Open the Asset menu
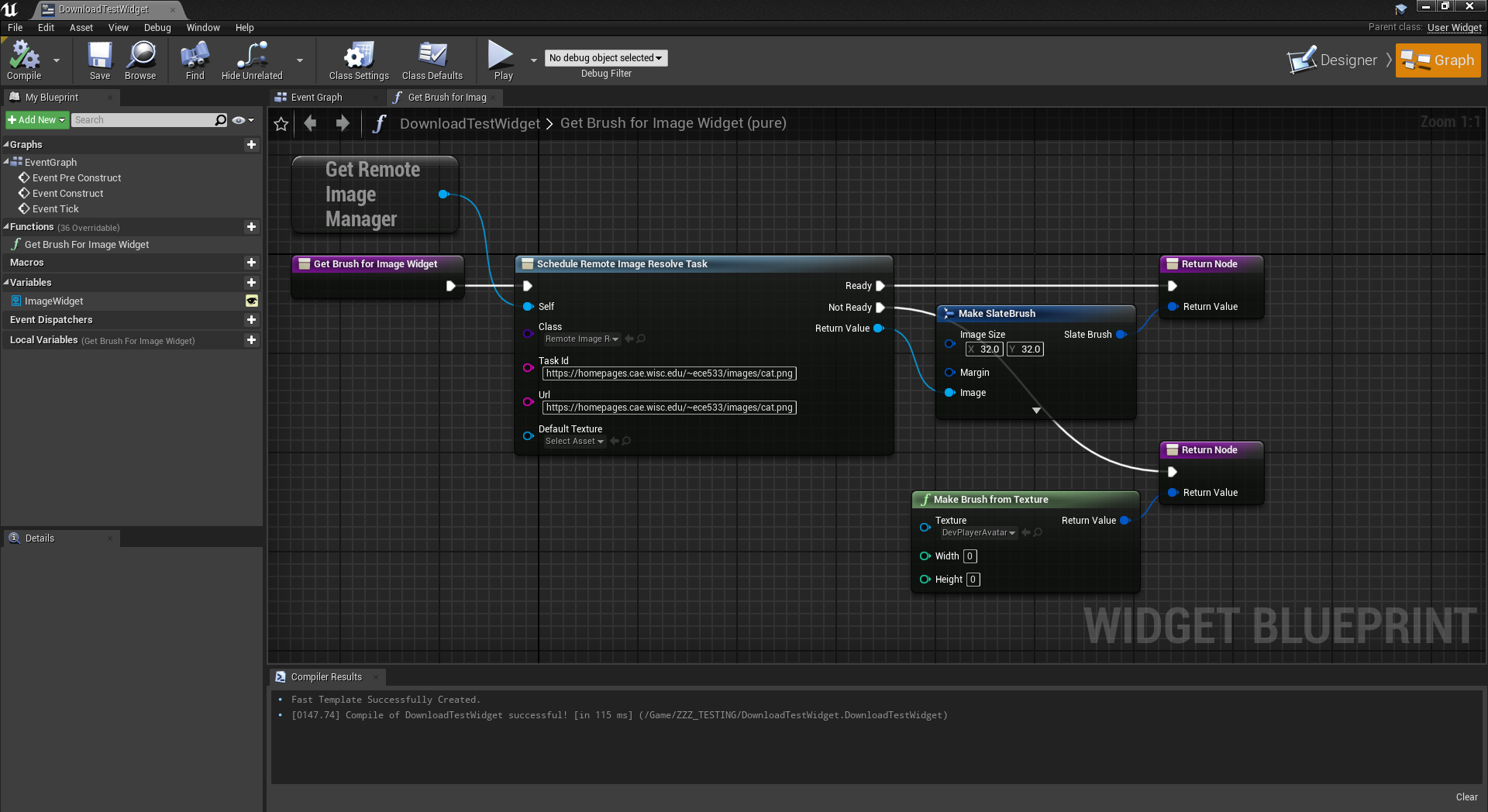 tap(81, 28)
